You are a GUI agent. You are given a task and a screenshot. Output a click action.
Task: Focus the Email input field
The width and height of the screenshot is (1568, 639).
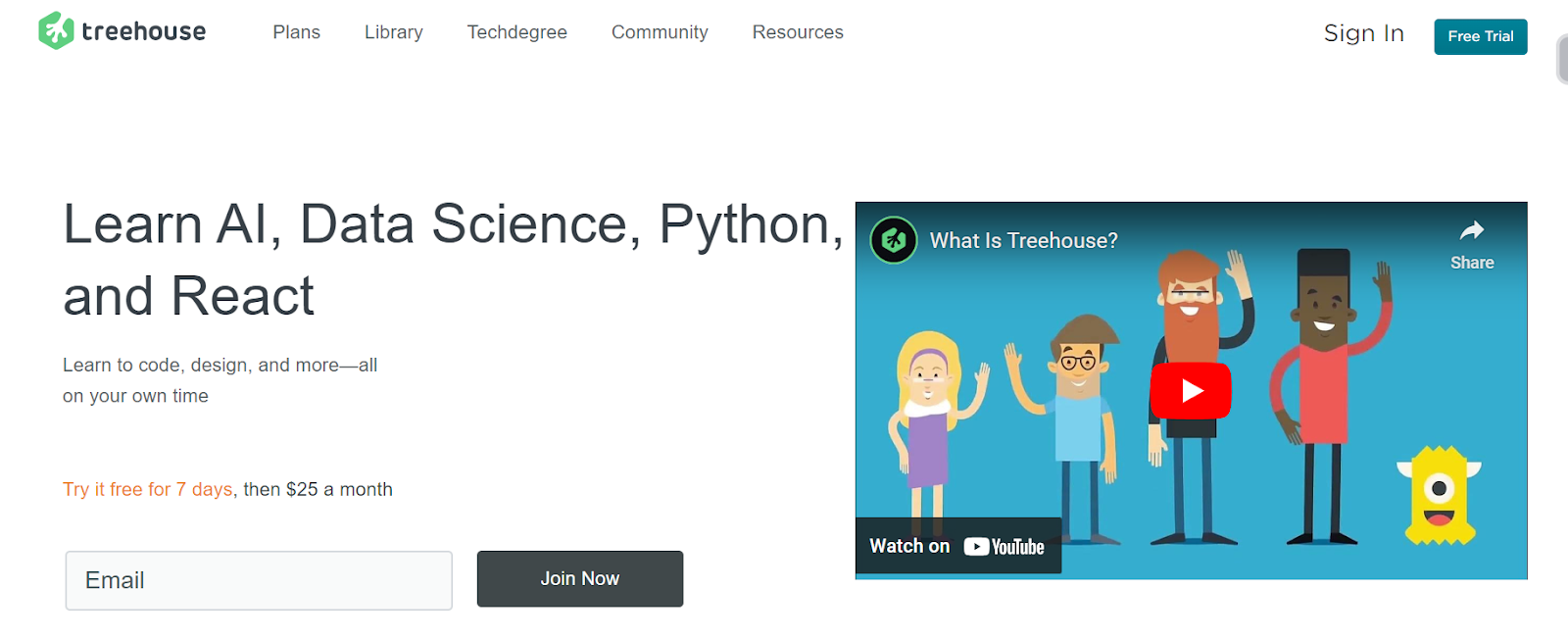[x=259, y=580]
